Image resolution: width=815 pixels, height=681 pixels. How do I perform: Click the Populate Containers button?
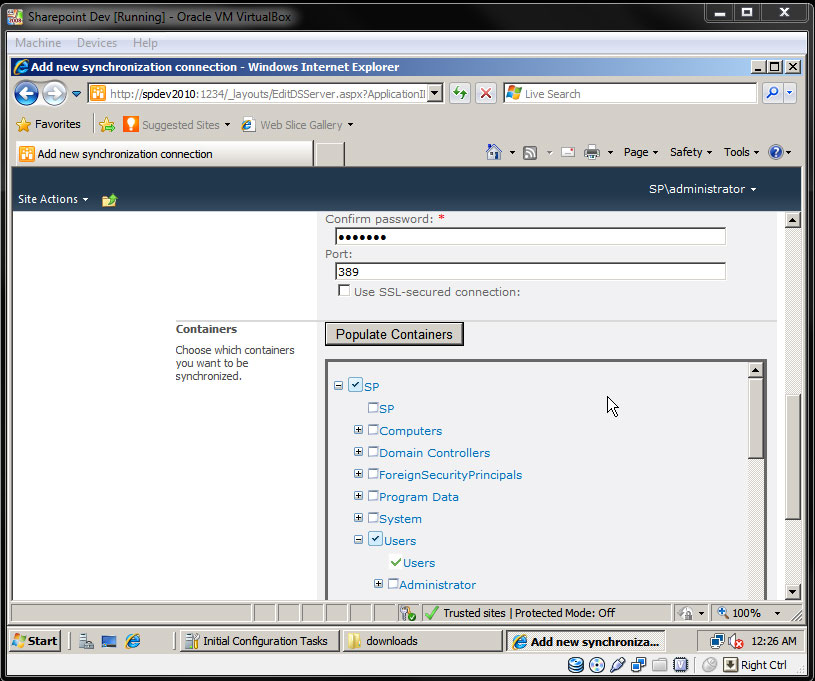394,334
